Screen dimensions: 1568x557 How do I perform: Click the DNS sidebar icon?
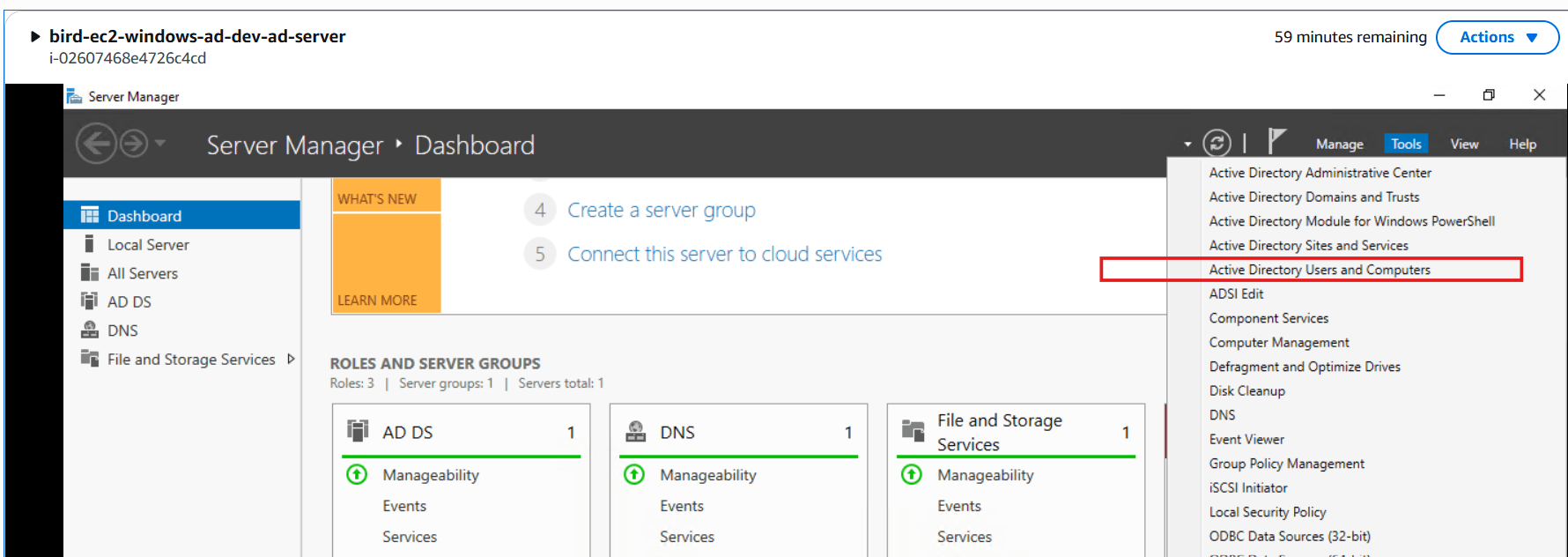[x=90, y=330]
